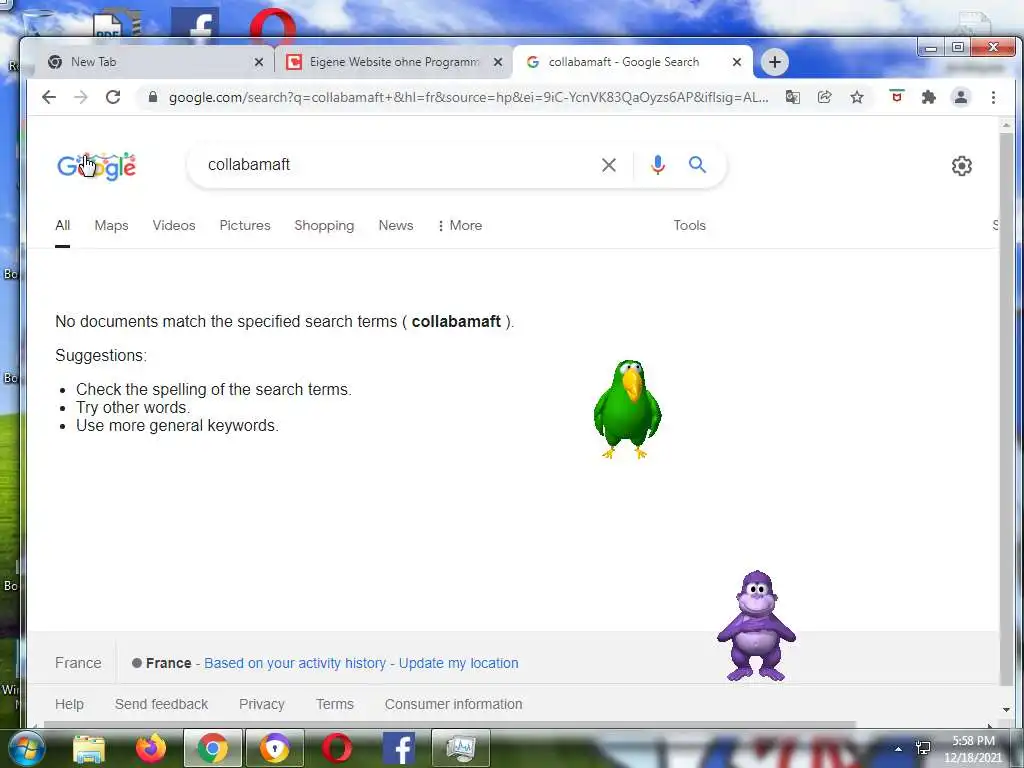Viewport: 1024px width, 768px height.
Task: Open the red shield extension icon
Action: click(x=897, y=97)
